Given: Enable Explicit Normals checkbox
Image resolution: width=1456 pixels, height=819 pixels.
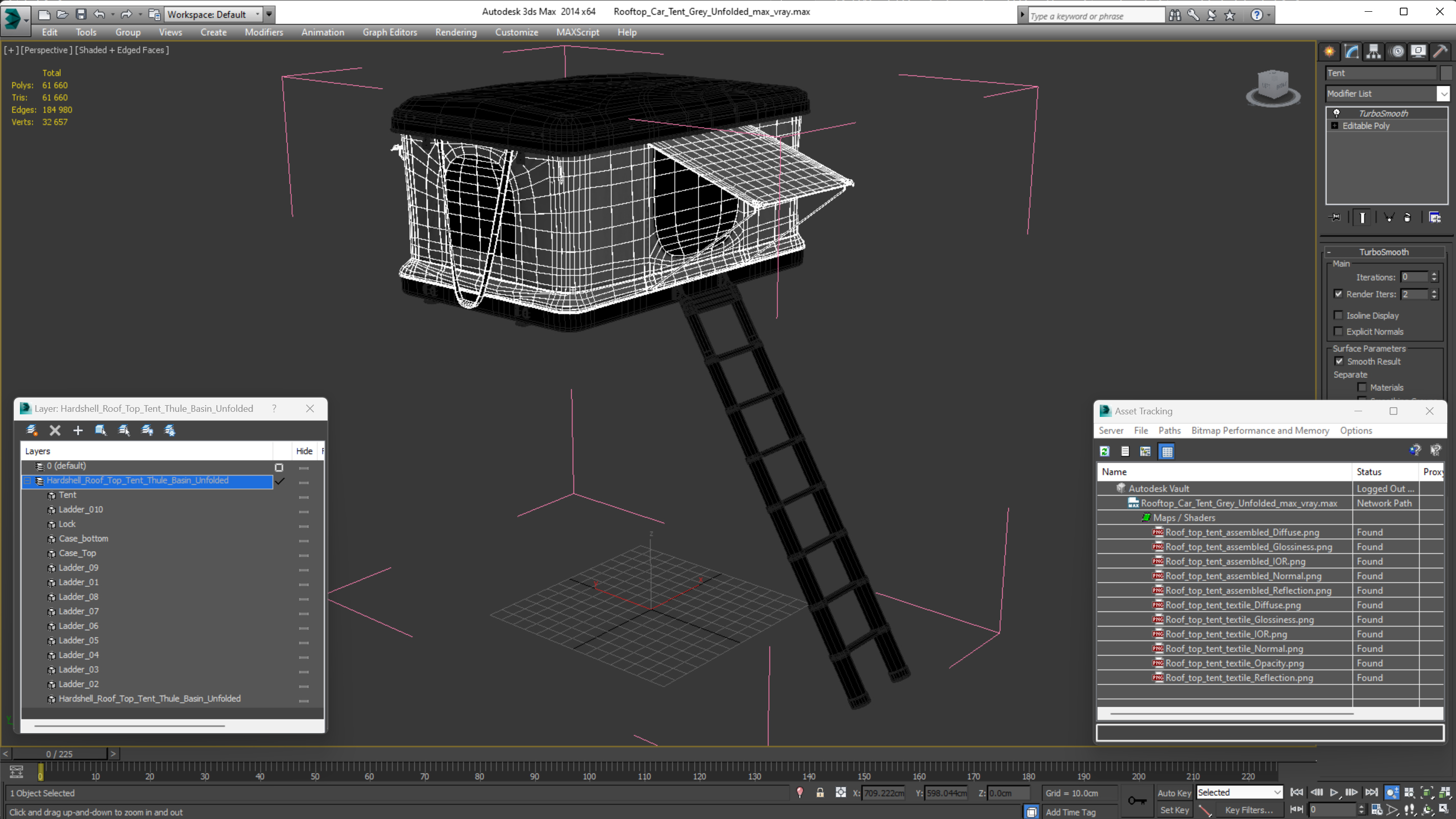Looking at the screenshot, I should coord(1338,331).
